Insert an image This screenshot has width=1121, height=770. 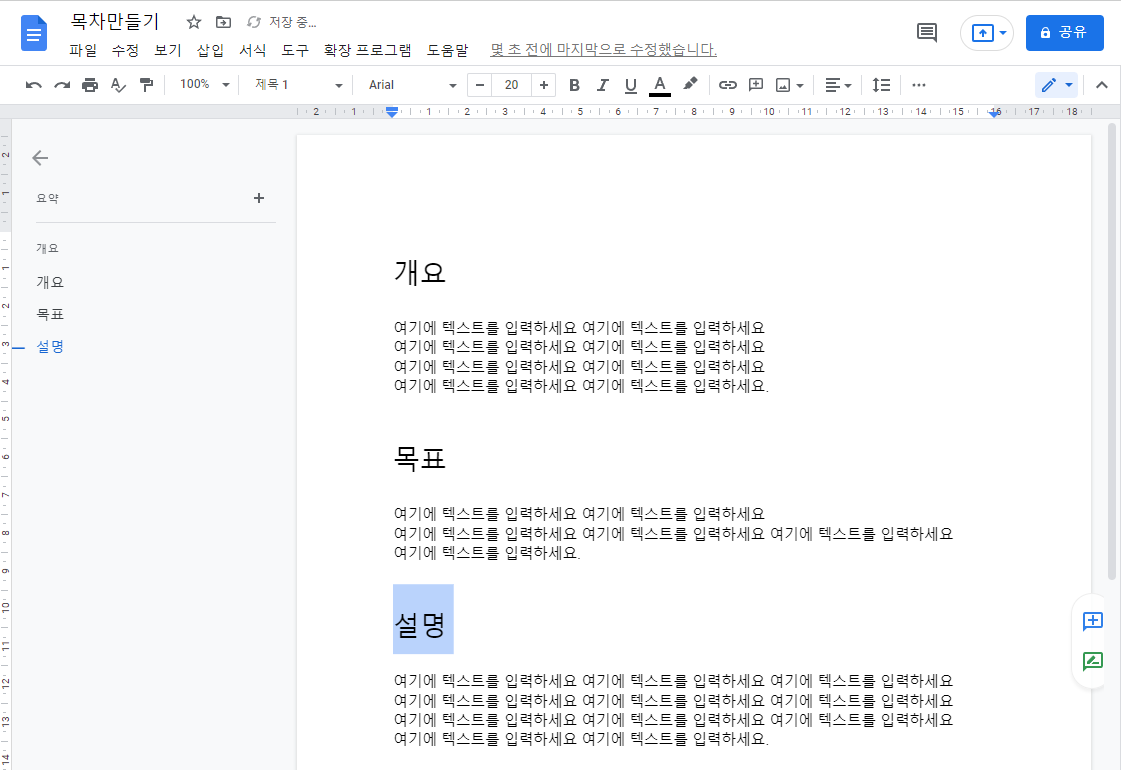pyautogui.click(x=784, y=85)
